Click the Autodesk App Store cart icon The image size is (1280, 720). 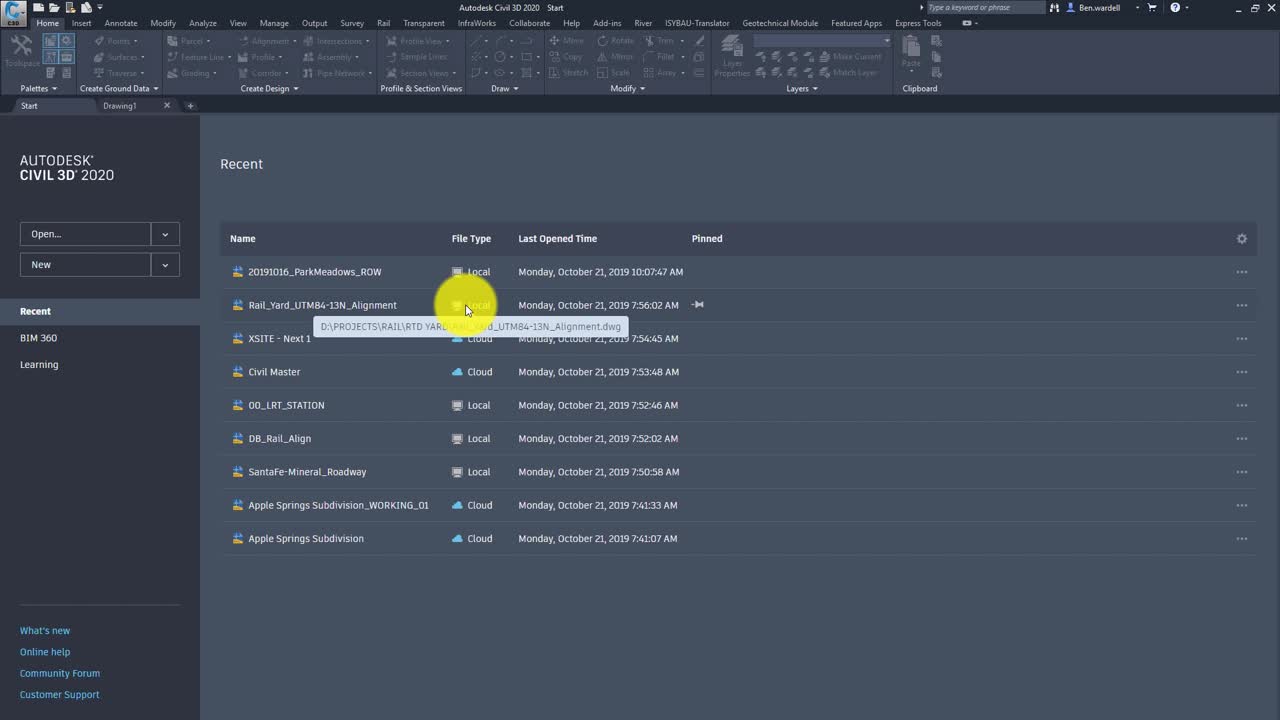pyautogui.click(x=1151, y=8)
